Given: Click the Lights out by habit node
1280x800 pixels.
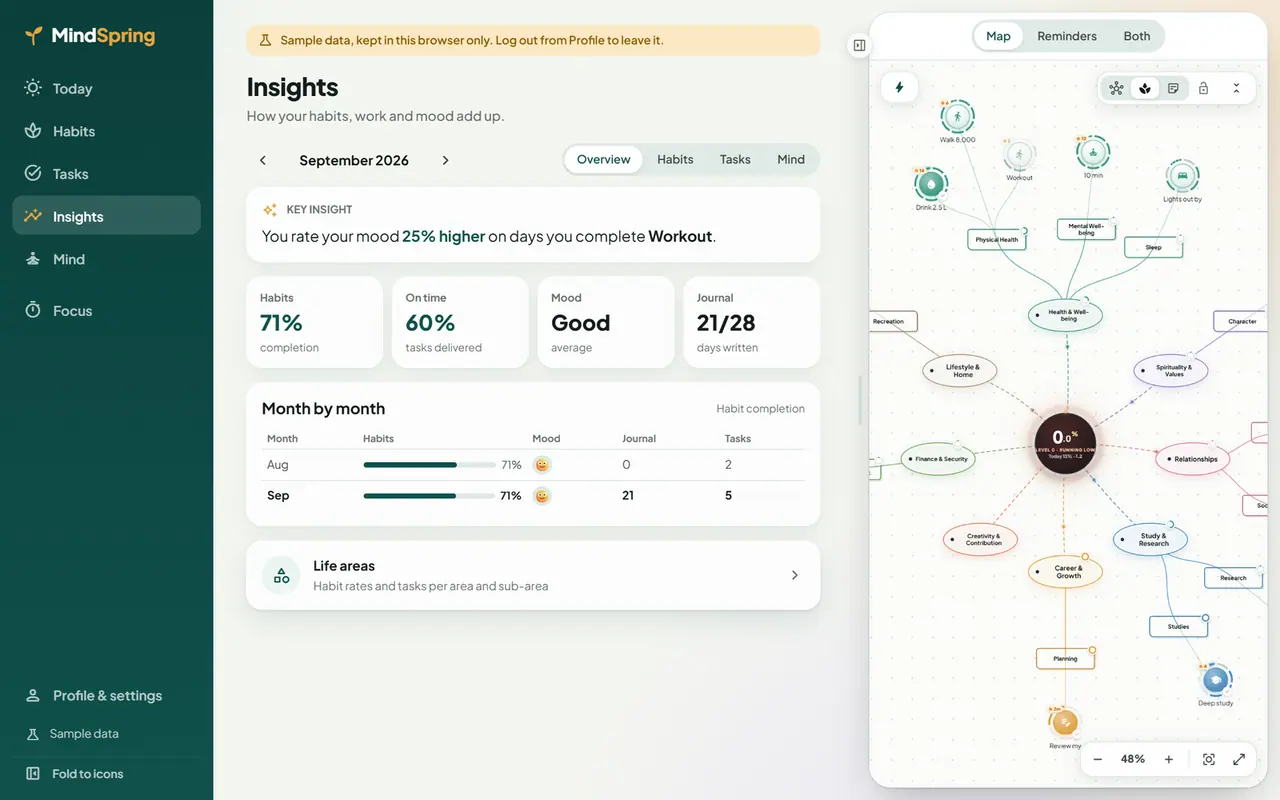Looking at the screenshot, I should click(x=1182, y=176).
